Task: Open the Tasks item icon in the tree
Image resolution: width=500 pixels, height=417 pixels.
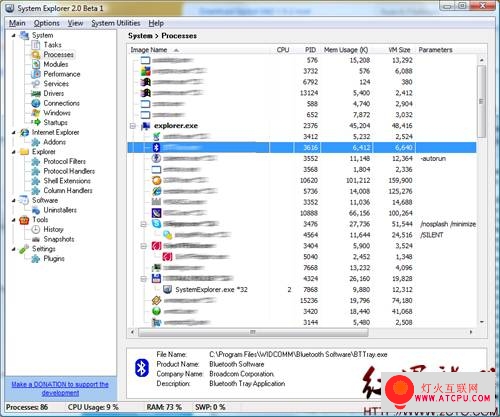Action: click(36, 45)
